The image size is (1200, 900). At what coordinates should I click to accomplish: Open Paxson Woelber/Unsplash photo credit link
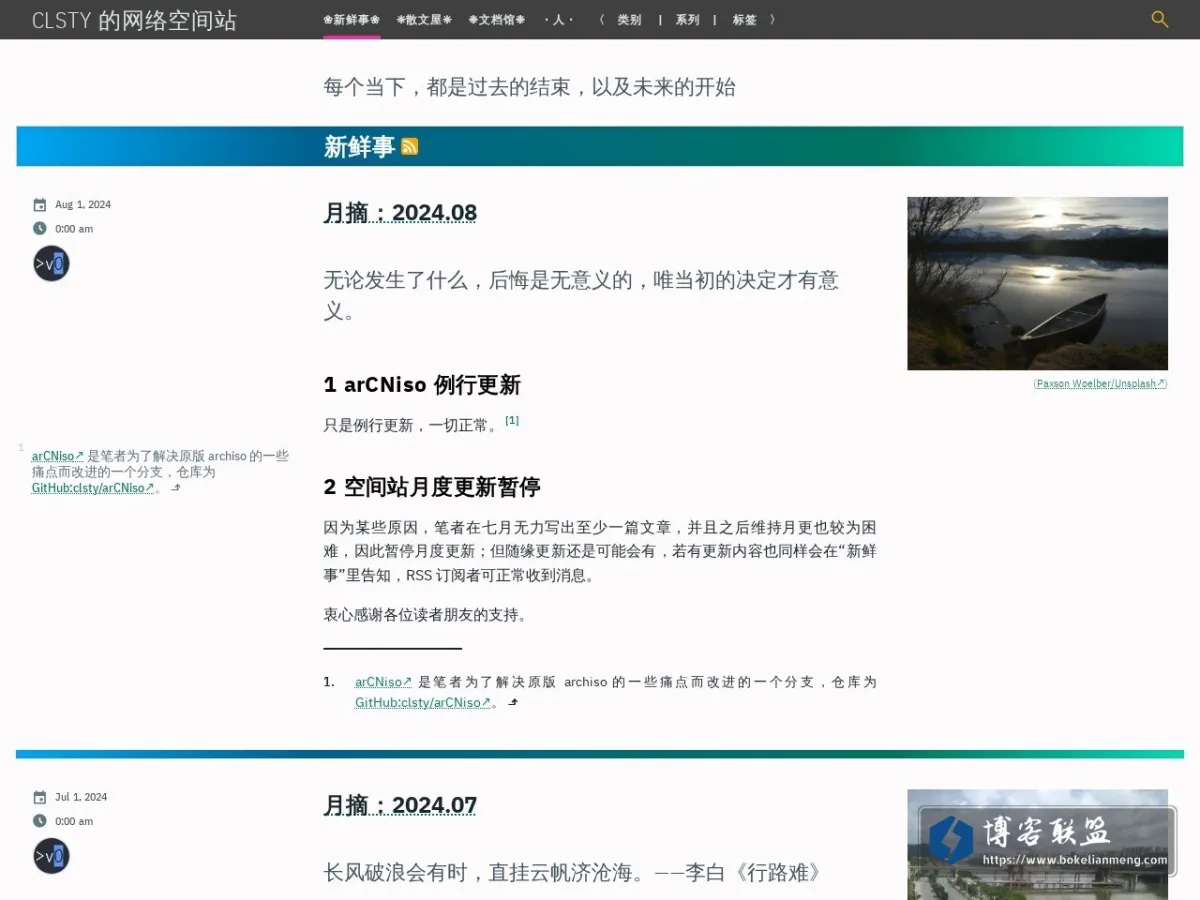[x=1100, y=383]
